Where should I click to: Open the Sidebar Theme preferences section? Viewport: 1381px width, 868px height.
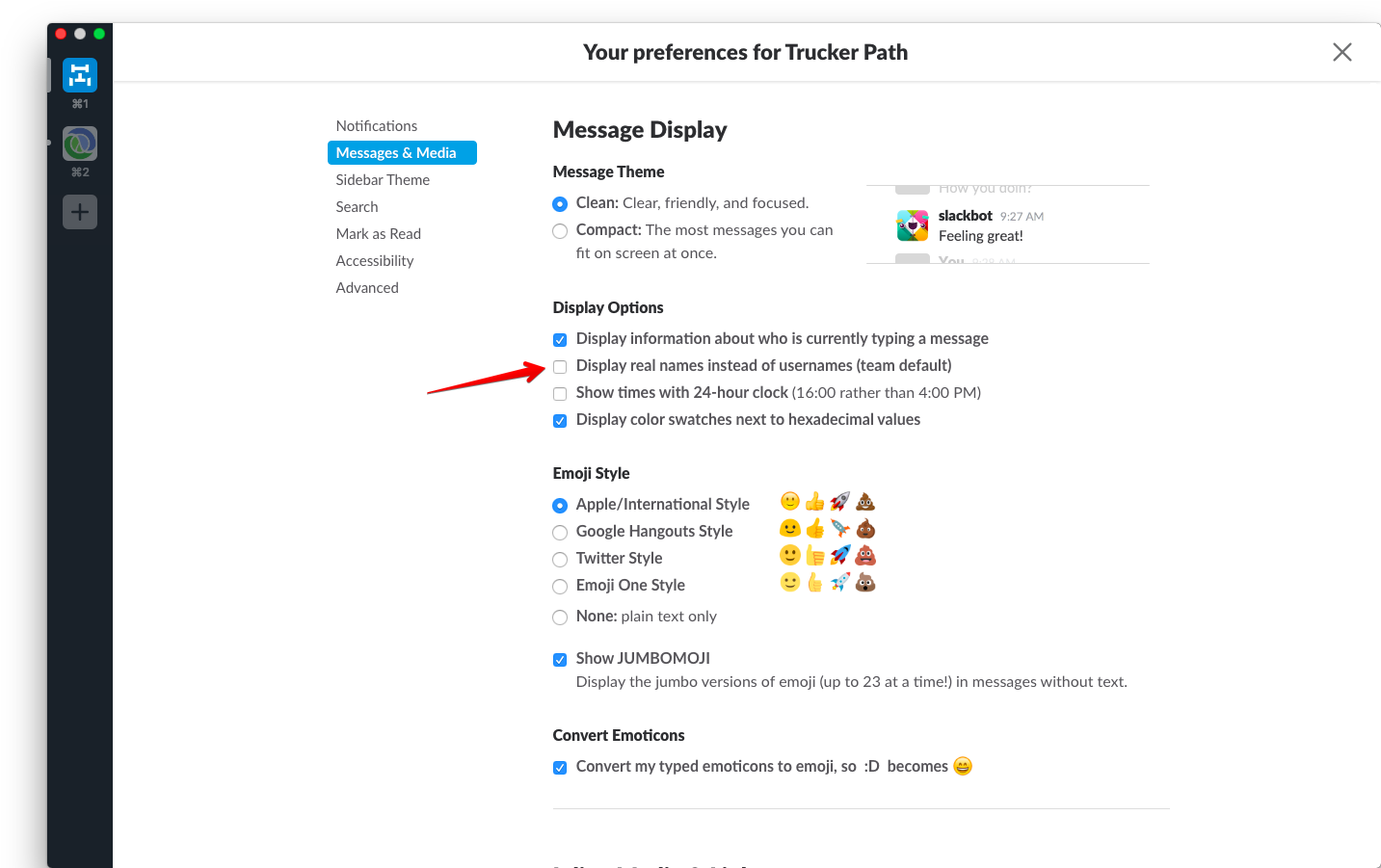pyautogui.click(x=383, y=179)
